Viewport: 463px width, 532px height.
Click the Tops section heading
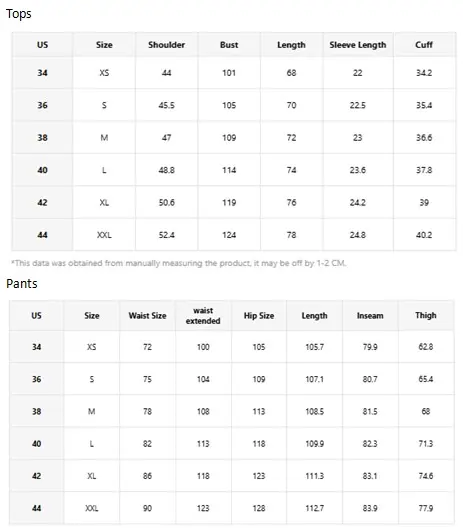pos(19,14)
